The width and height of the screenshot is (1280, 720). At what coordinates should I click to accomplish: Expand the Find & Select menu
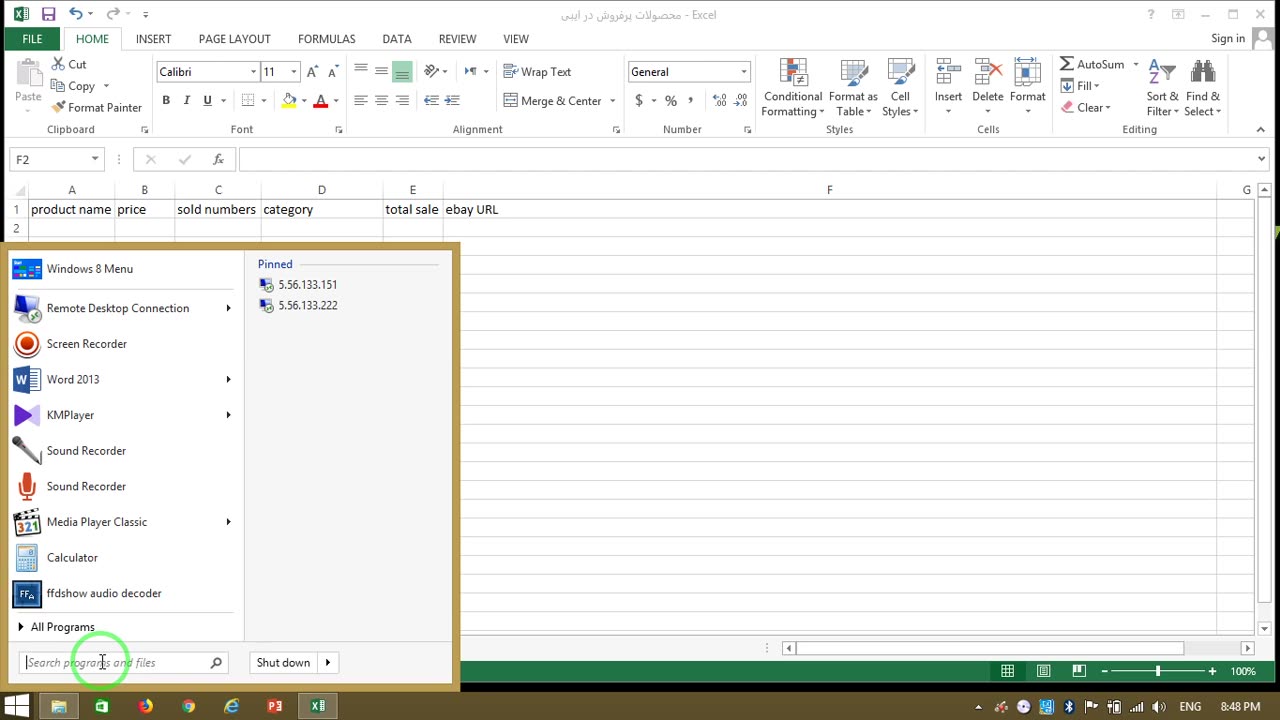[x=1203, y=88]
